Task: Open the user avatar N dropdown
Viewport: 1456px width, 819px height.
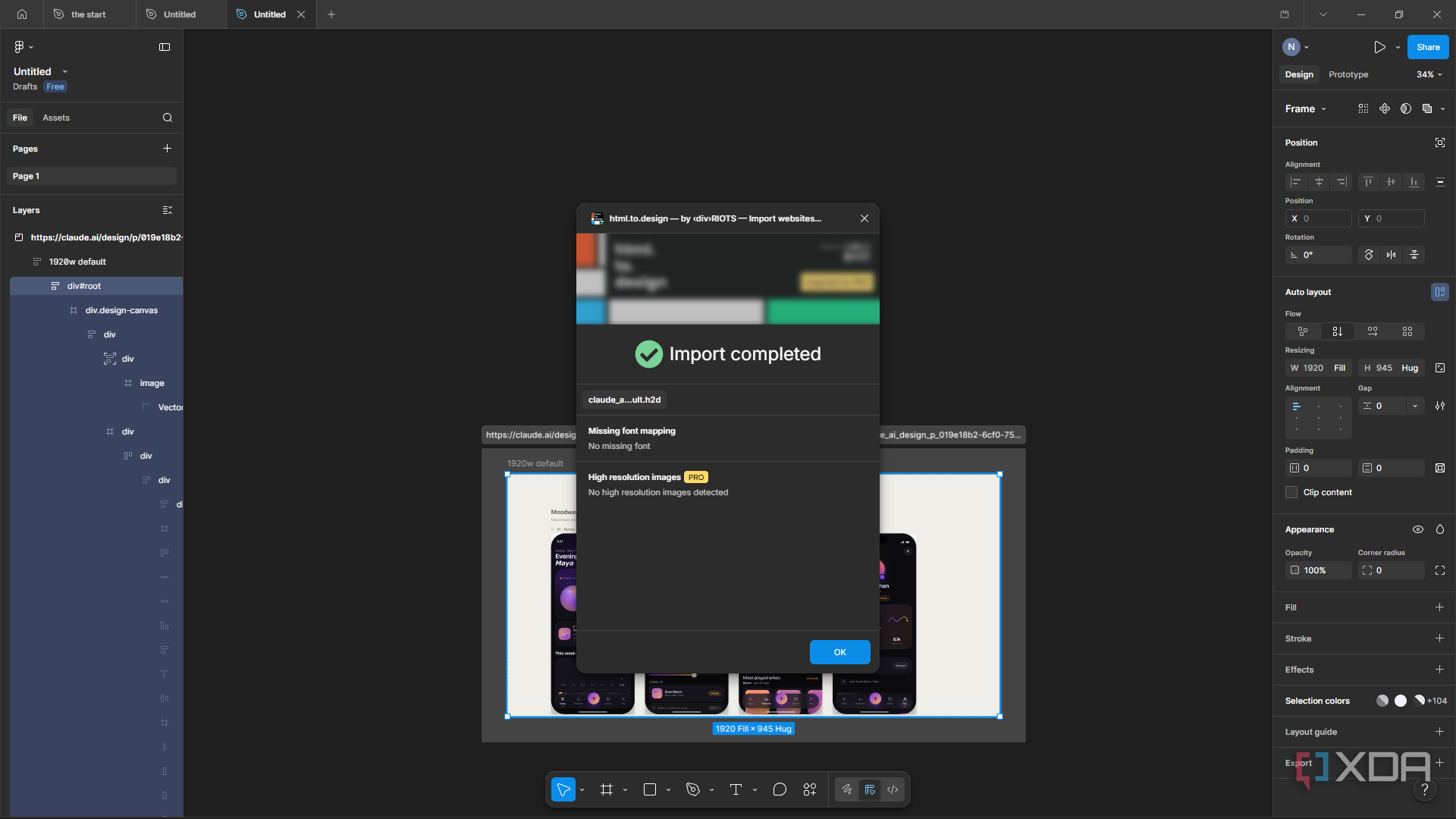Action: point(1296,47)
